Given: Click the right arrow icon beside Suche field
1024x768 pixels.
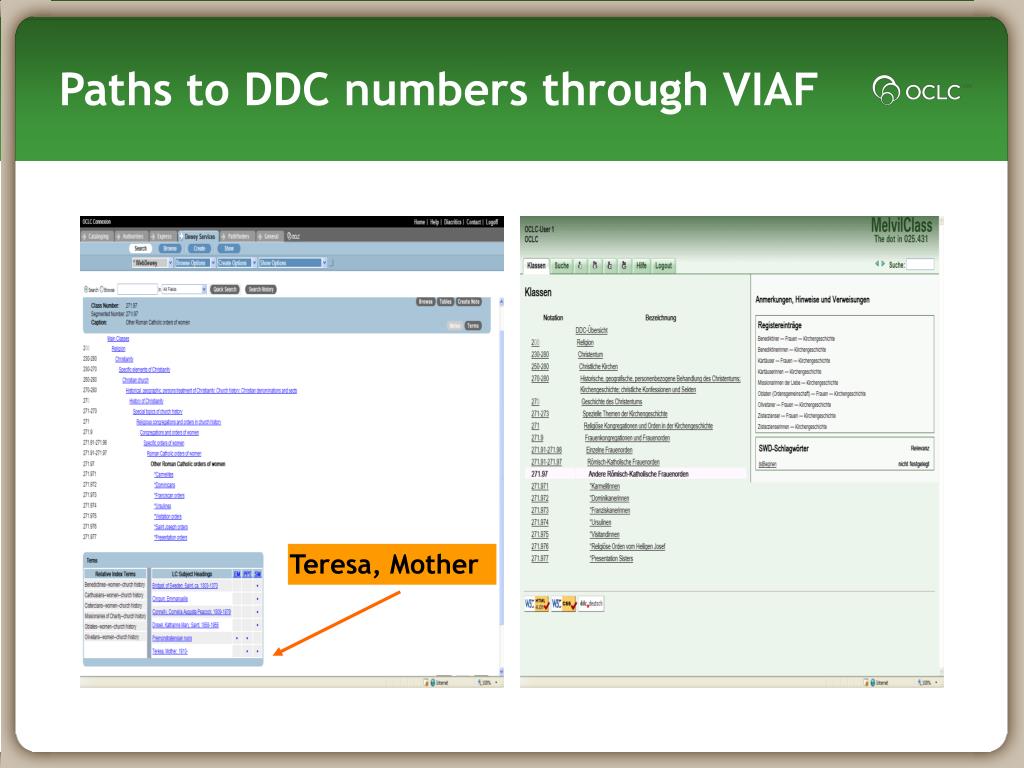Looking at the screenshot, I should point(883,264).
